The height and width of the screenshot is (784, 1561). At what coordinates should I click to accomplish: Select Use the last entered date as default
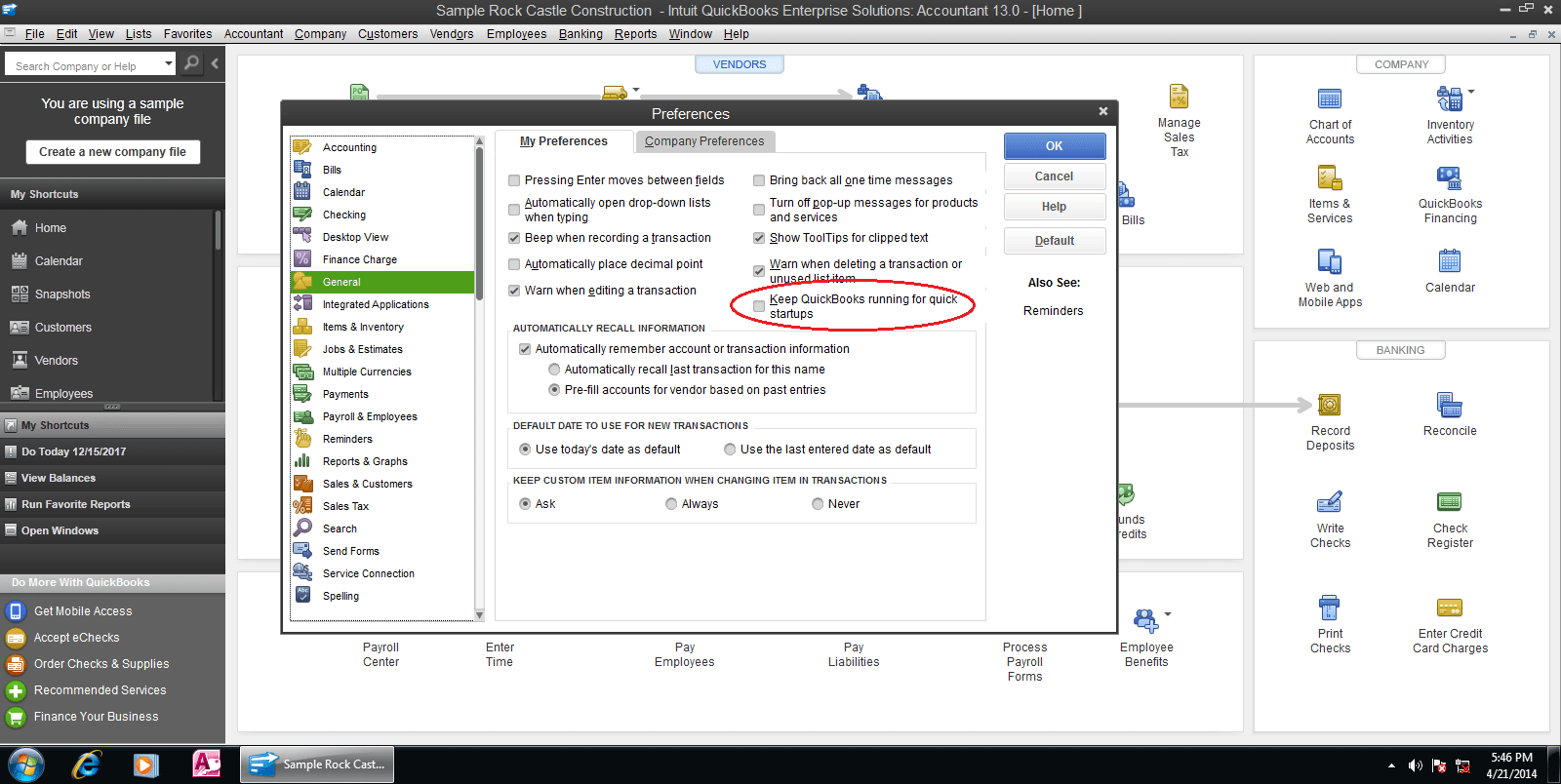click(x=730, y=450)
